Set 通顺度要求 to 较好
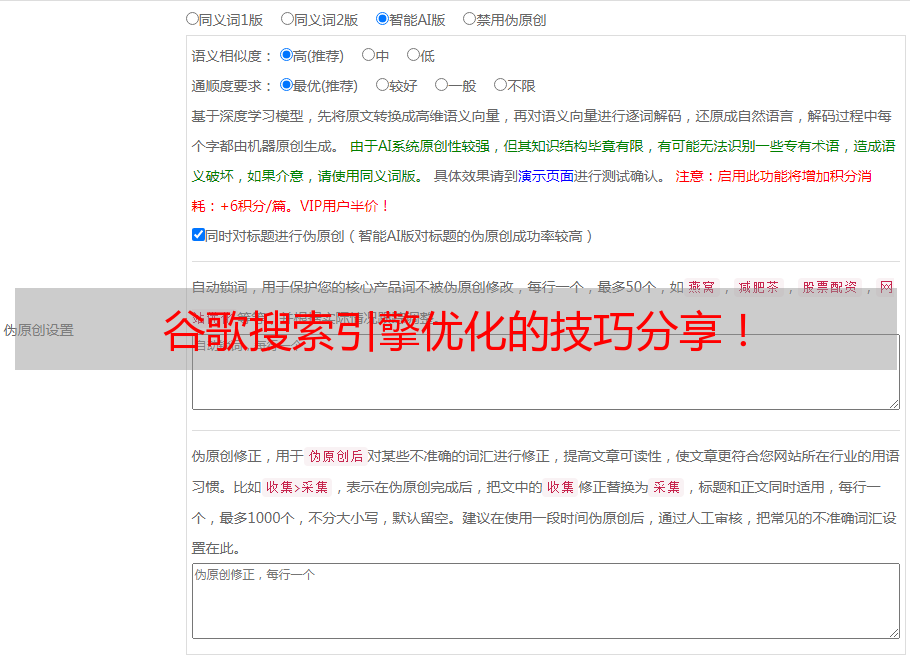Image resolution: width=911 pixels, height=658 pixels. point(382,85)
